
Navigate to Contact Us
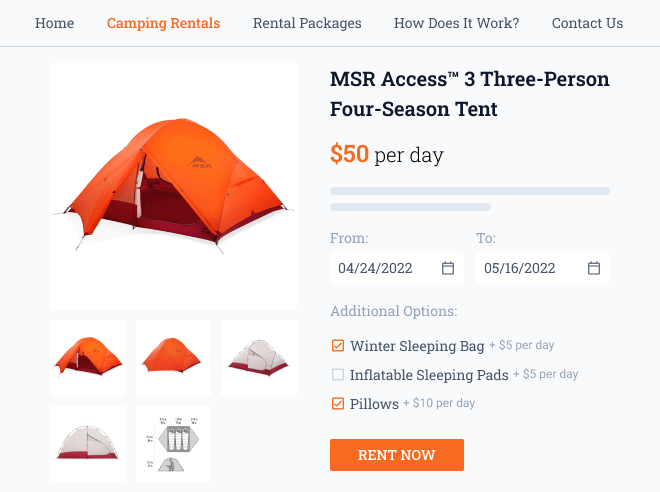click(587, 23)
